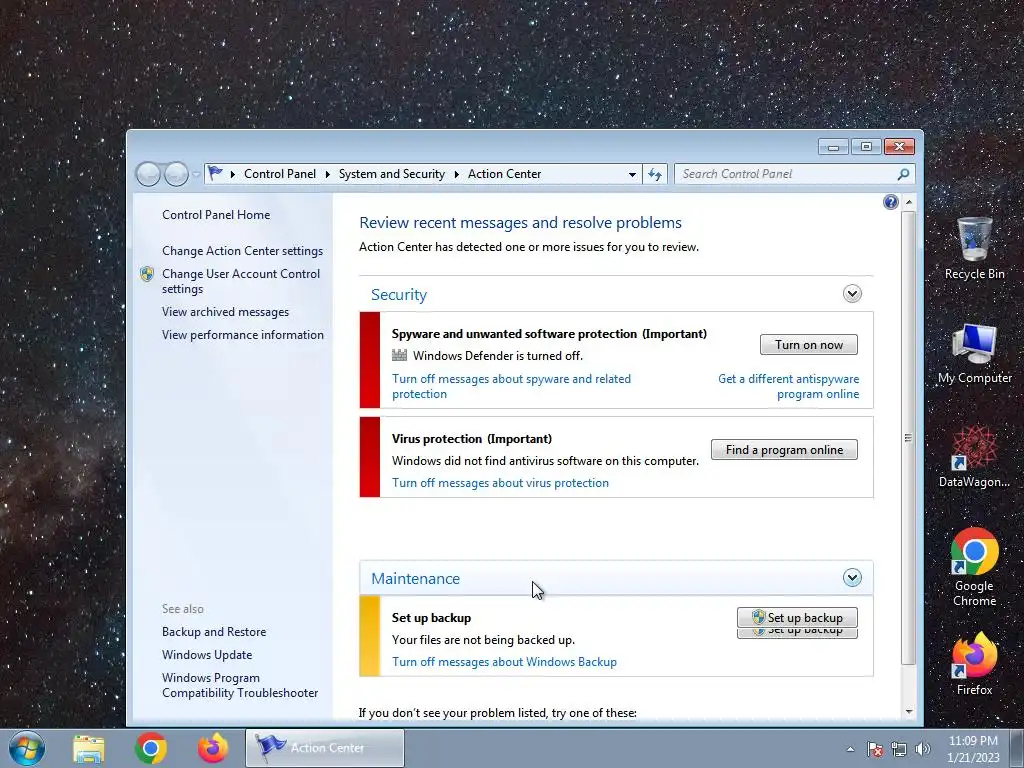Expand breadcrumb arrow before Control Panel

(232, 174)
